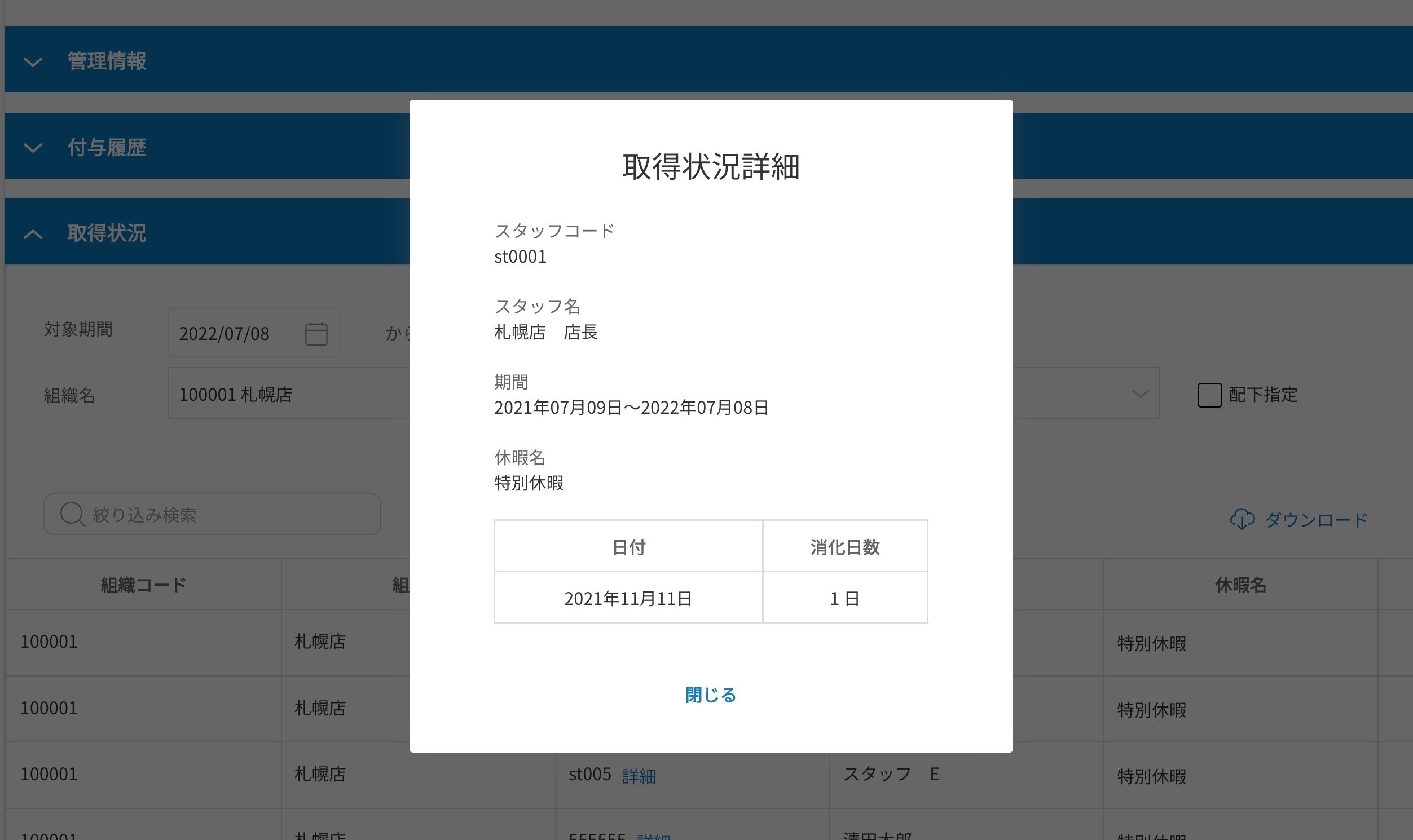The height and width of the screenshot is (840, 1413).
Task: Open the calendar icon for date 2022/07/08
Action: [x=316, y=333]
